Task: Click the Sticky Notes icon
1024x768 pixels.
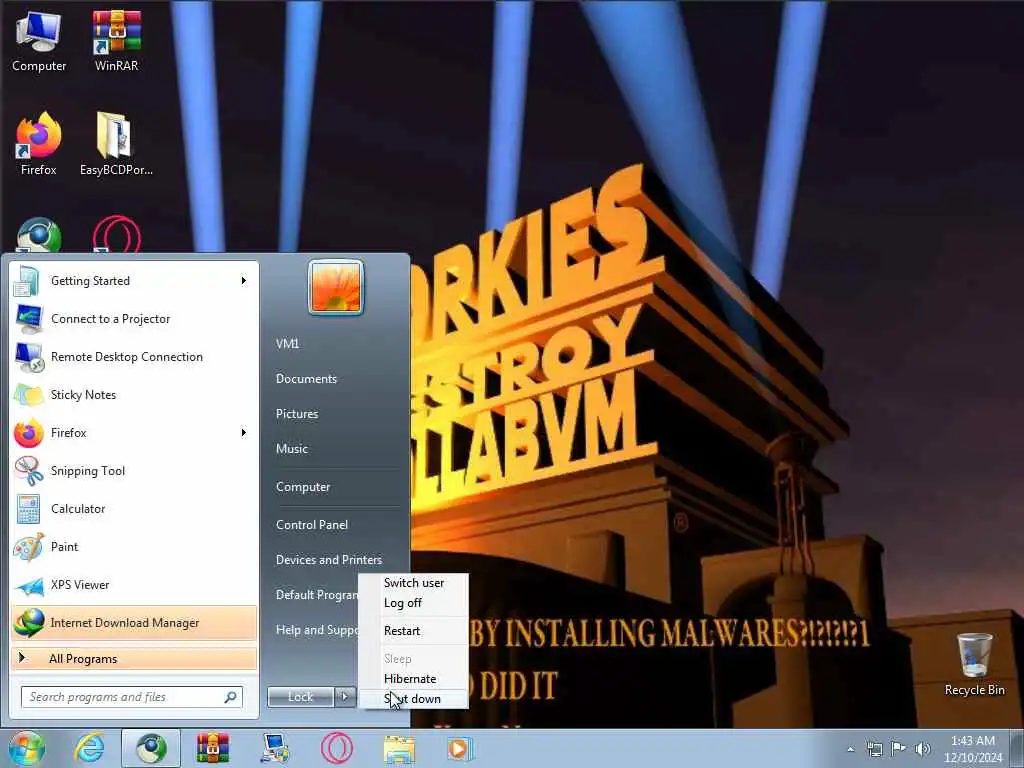Action: point(28,394)
